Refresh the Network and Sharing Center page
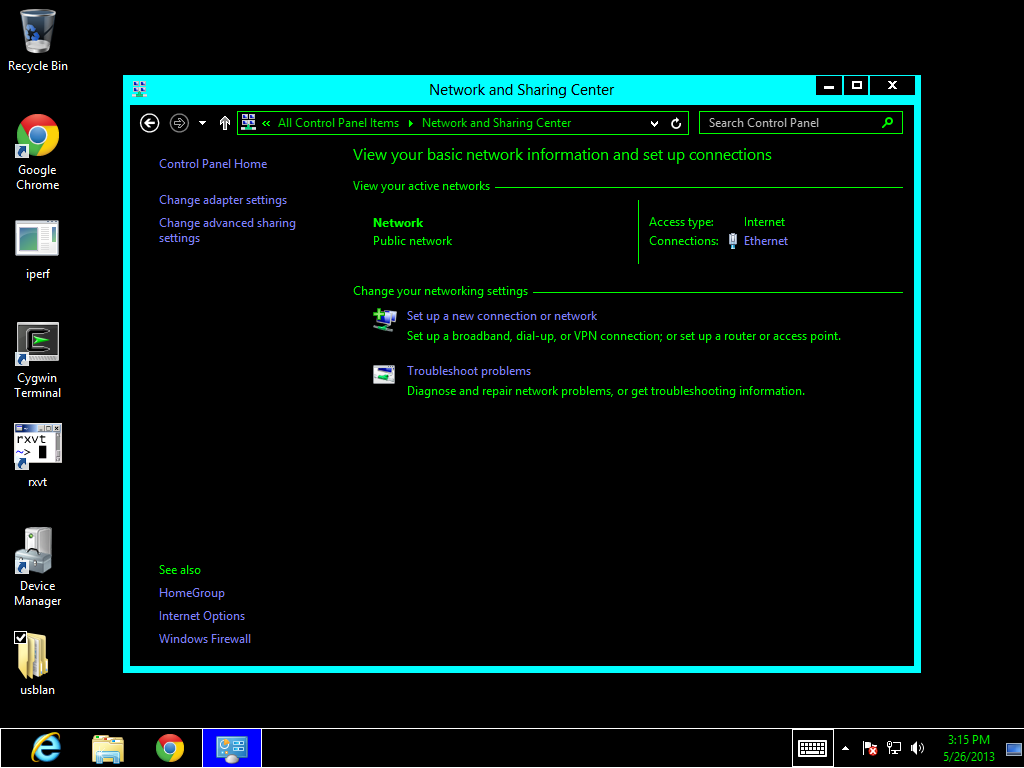This screenshot has height=768, width=1024. [676, 123]
